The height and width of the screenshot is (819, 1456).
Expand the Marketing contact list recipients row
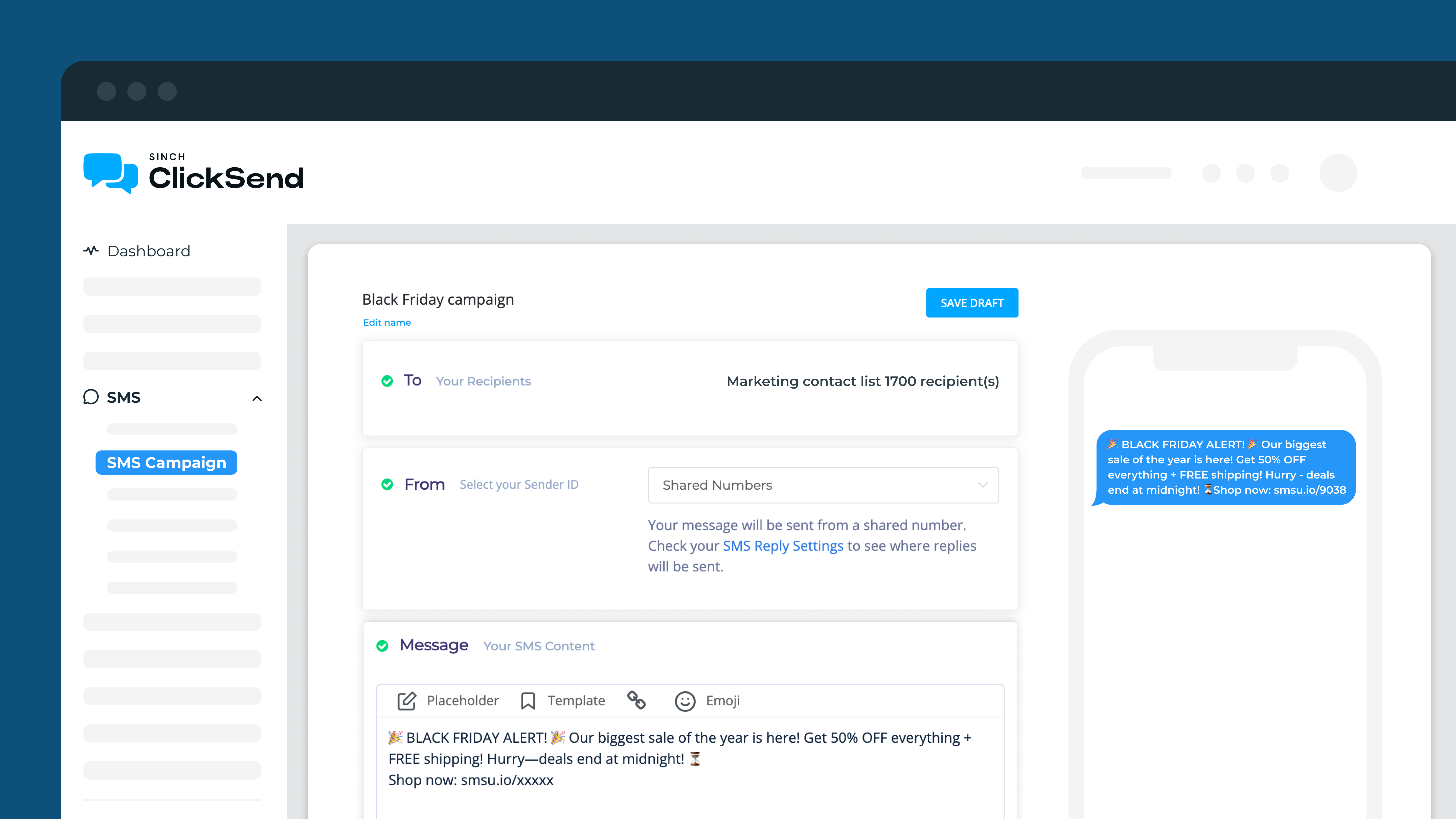click(x=862, y=381)
